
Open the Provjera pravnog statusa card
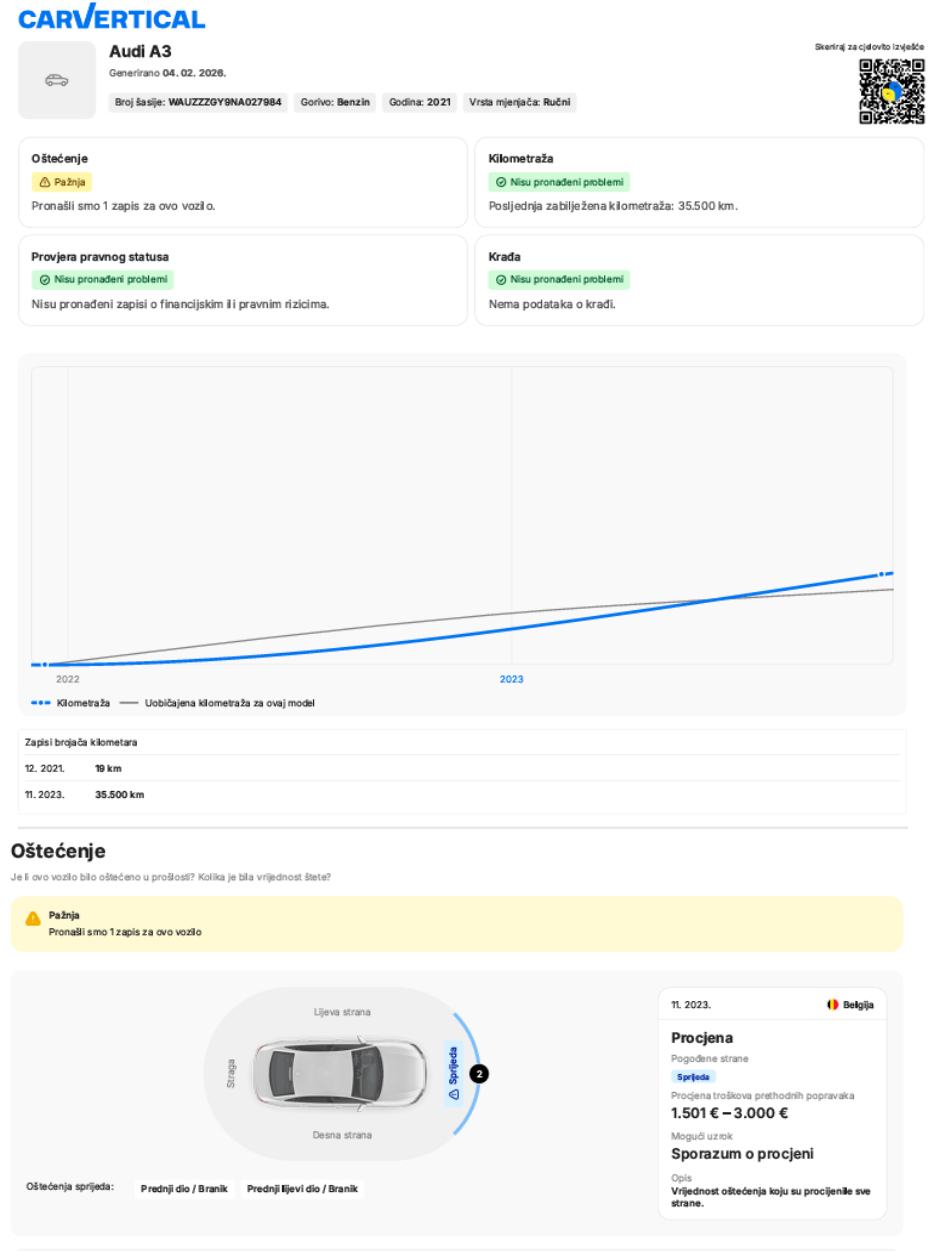coord(243,280)
